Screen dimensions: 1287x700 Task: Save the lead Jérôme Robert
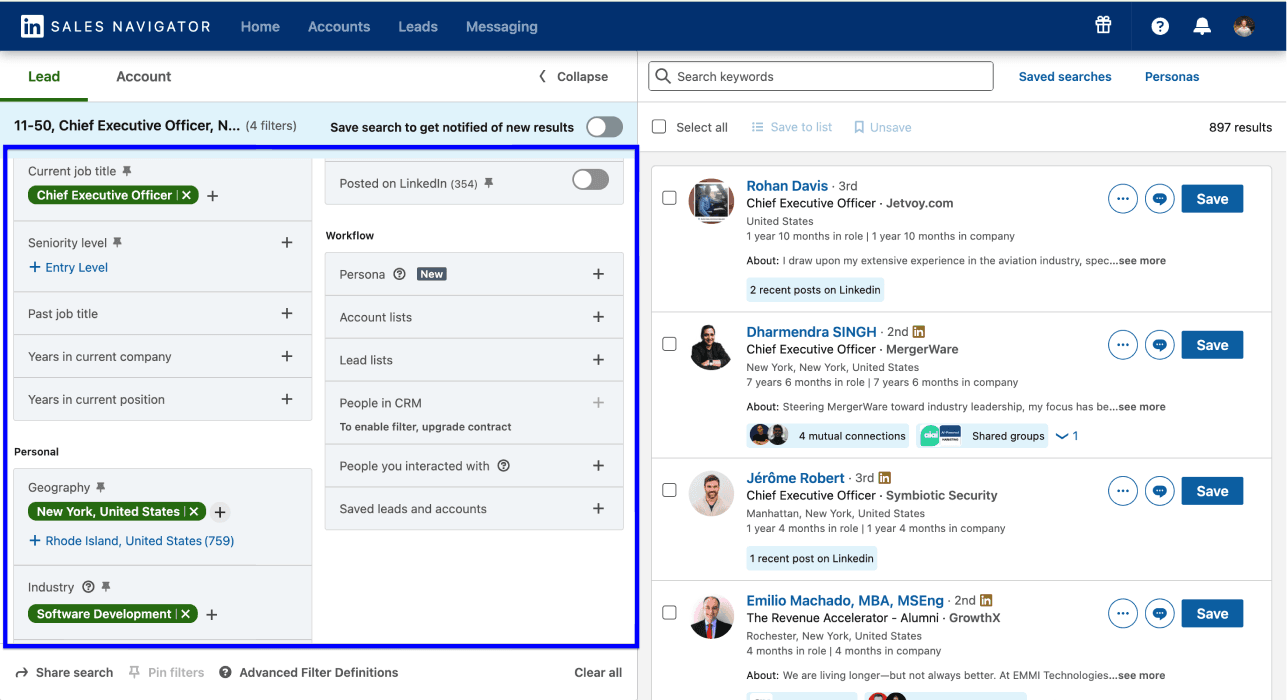pyautogui.click(x=1211, y=490)
